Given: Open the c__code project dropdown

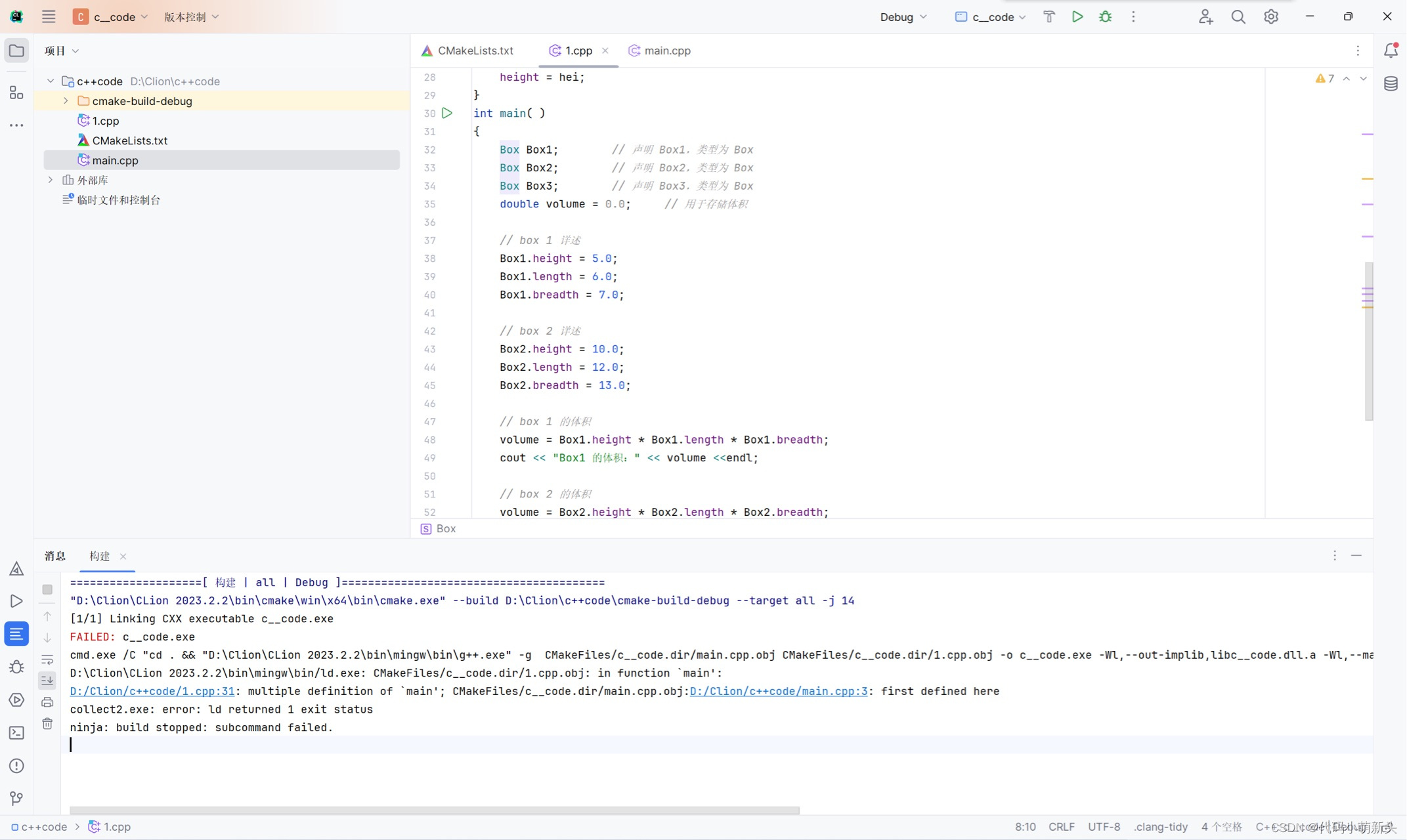Looking at the screenshot, I should click(x=110, y=17).
